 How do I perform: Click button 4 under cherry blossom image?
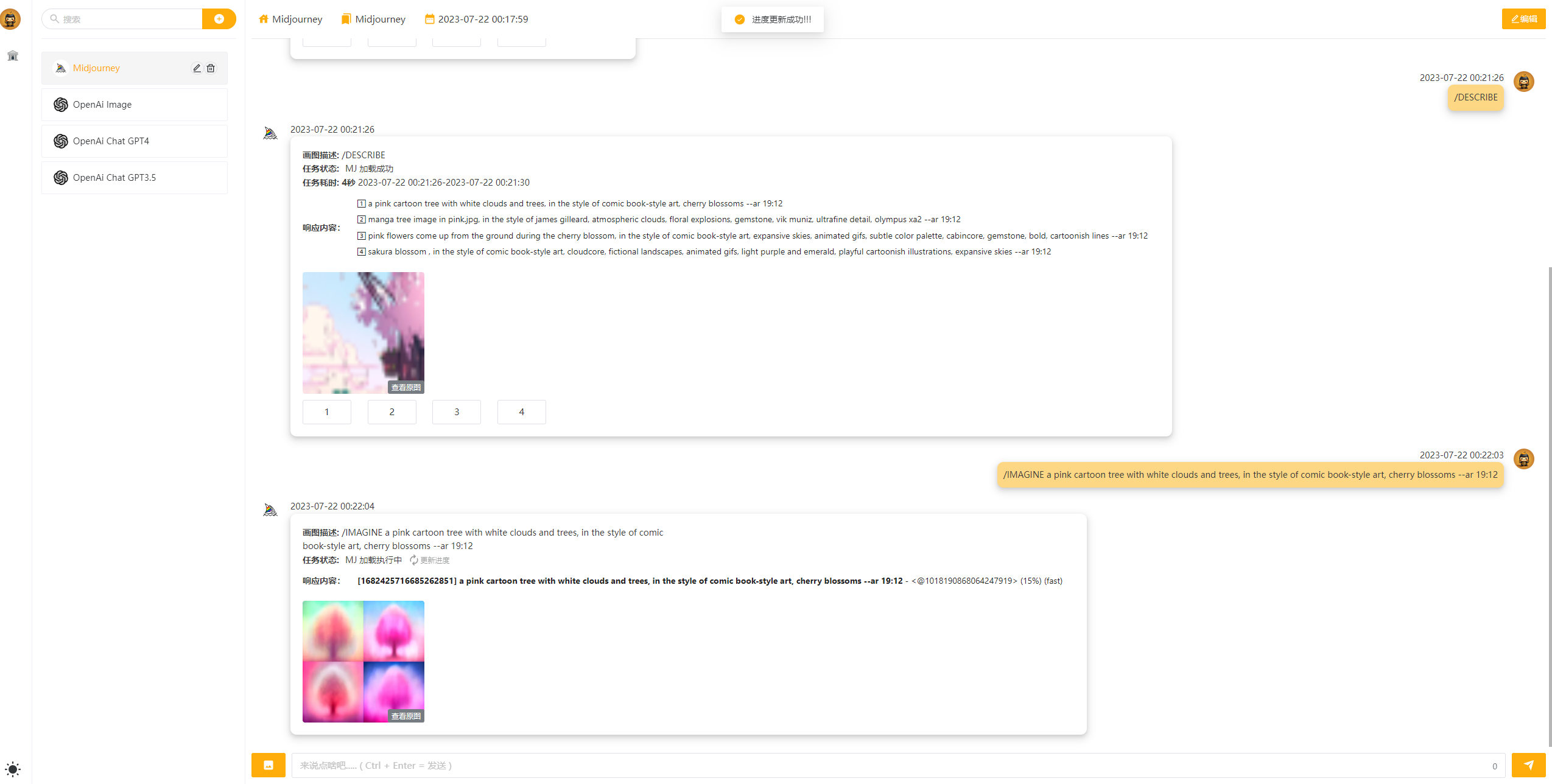[521, 412]
